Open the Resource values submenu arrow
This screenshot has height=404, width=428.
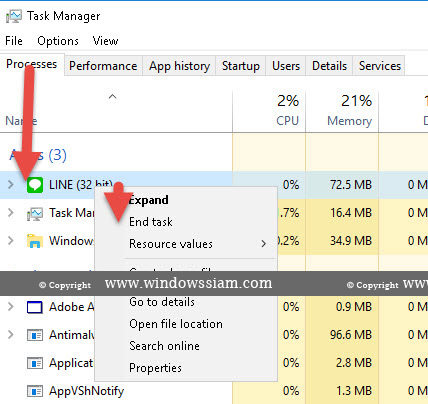pos(264,244)
